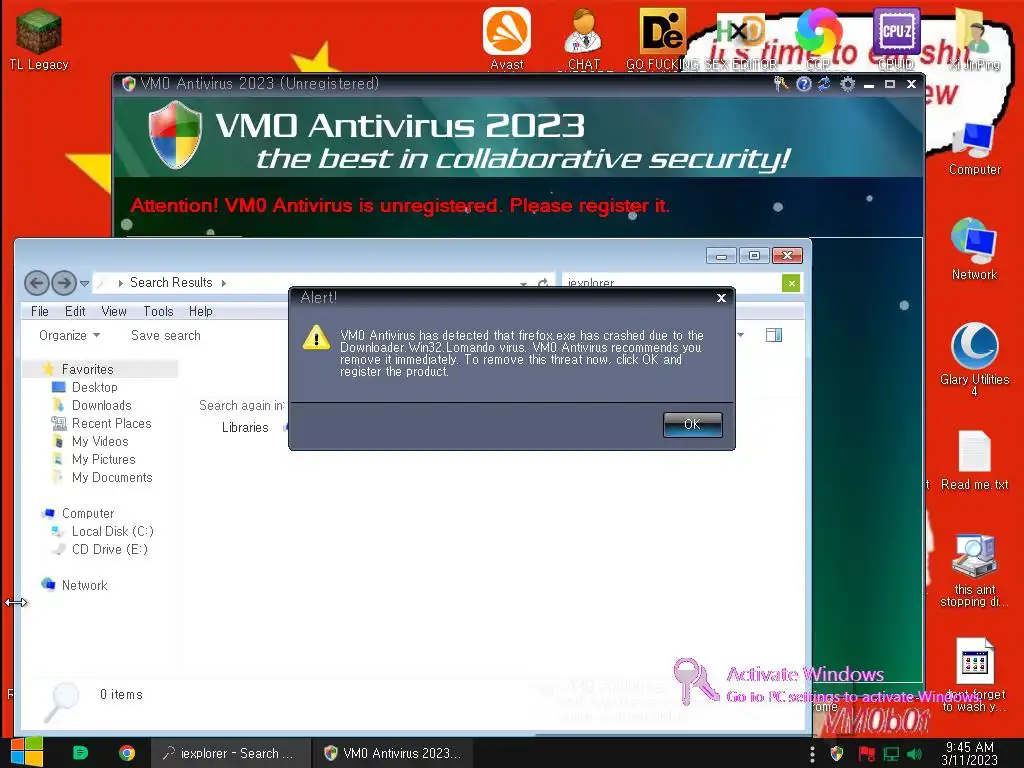Viewport: 1024px width, 768px height.
Task: Open the Read me.txt file
Action: click(x=974, y=460)
